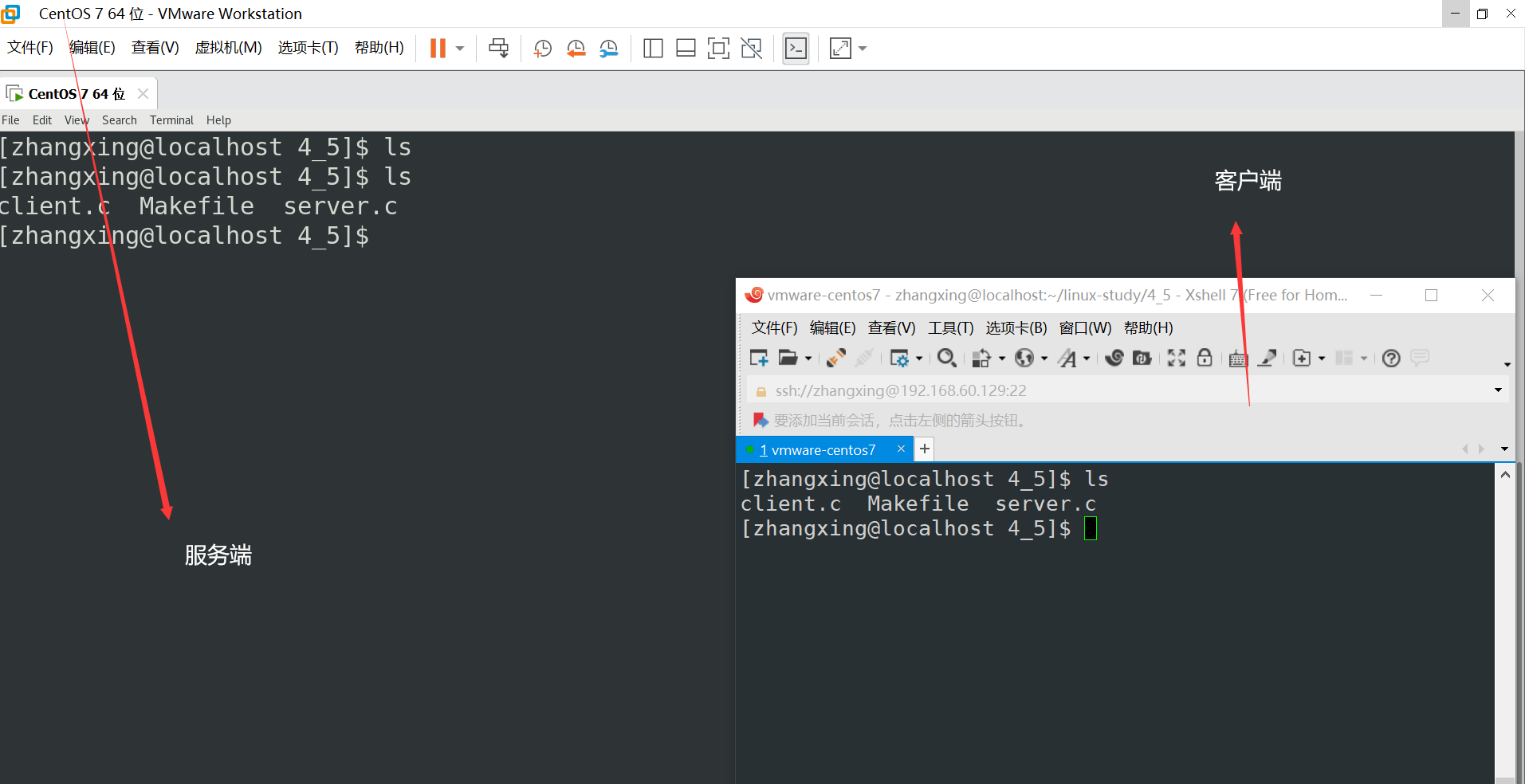Open Xshell 编辑(E) menu

click(x=832, y=328)
